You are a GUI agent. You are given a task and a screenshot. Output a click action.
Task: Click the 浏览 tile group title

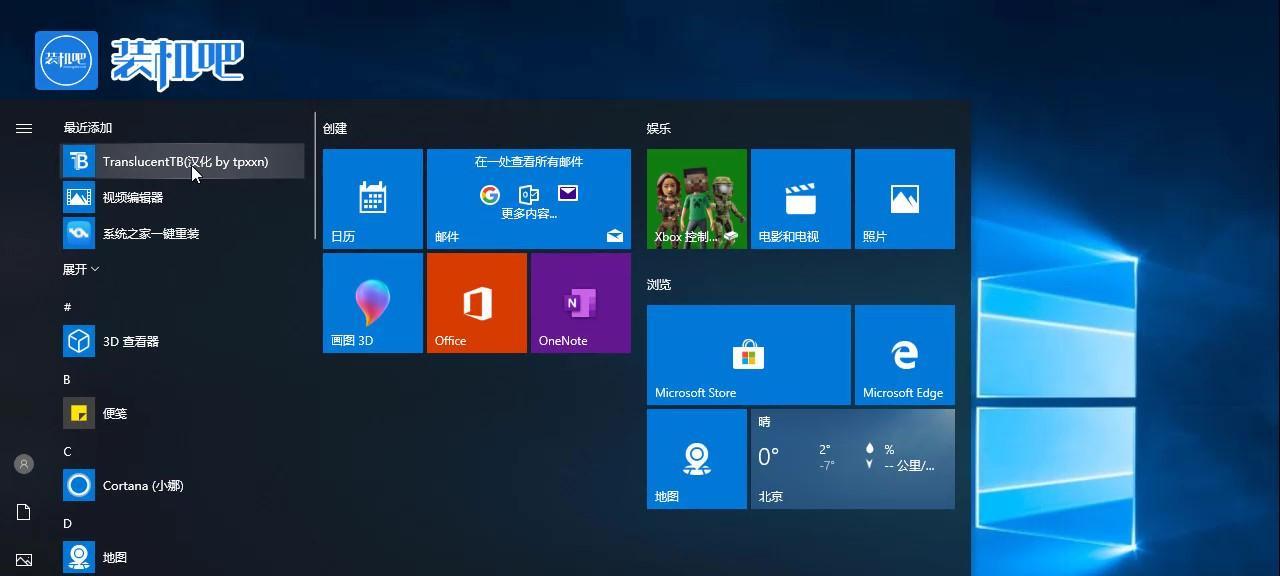tap(659, 284)
